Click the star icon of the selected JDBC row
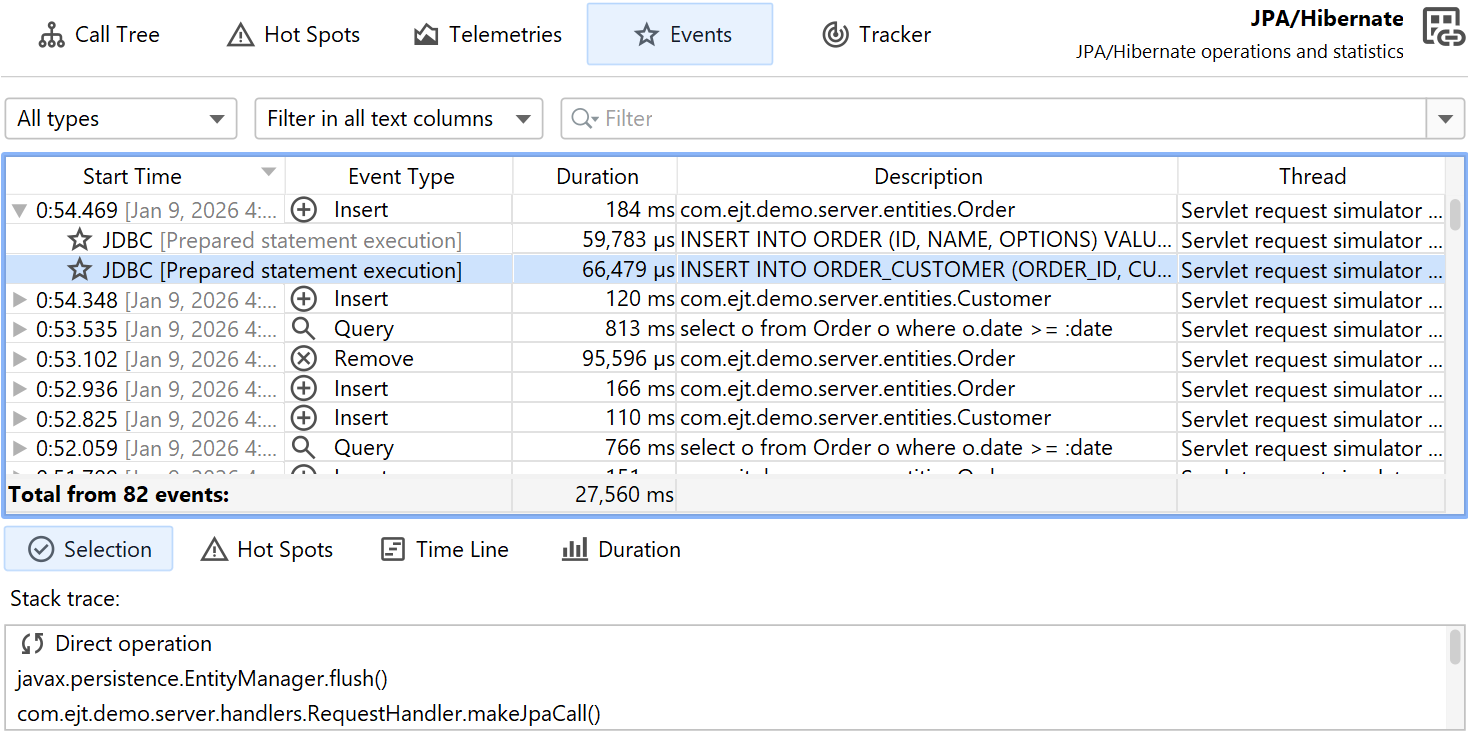 [x=80, y=270]
